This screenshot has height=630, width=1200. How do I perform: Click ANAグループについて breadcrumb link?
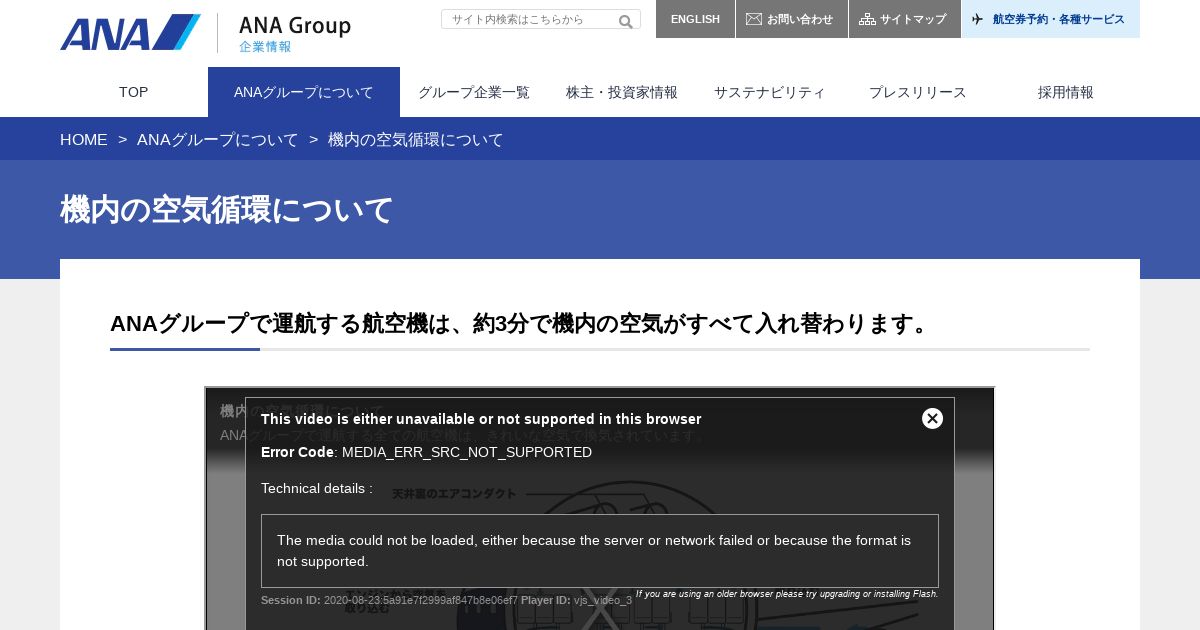pyautogui.click(x=218, y=140)
